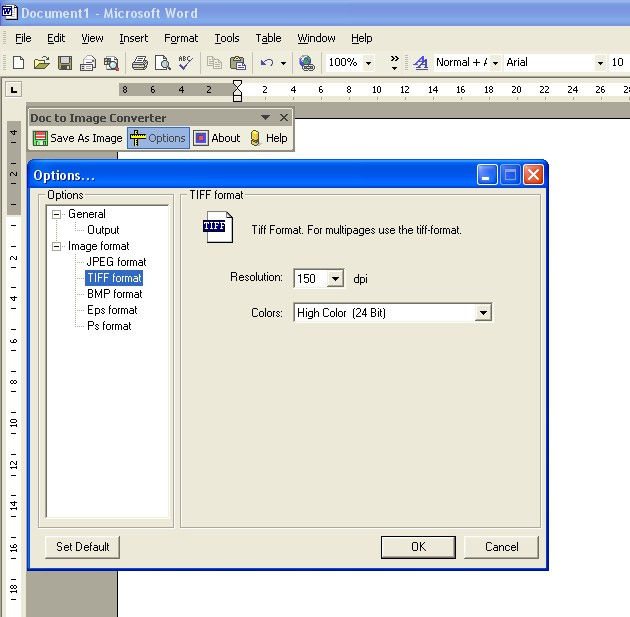Click the indent marker on horizontal ruler
The height and width of the screenshot is (617, 630).
(x=237, y=91)
